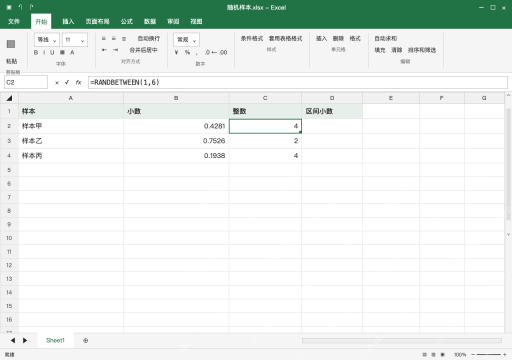512x360 pixels.
Task: Center align text icon in ribbon
Action: (x=114, y=39)
